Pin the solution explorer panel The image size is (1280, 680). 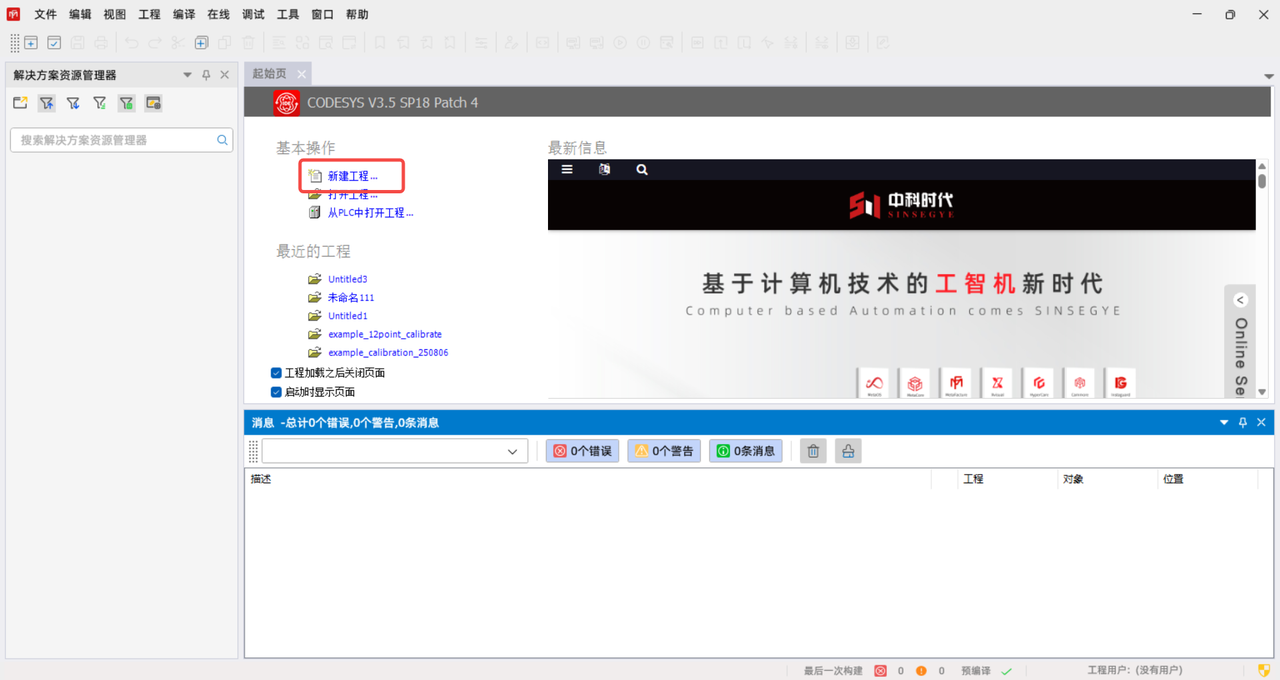pos(206,75)
